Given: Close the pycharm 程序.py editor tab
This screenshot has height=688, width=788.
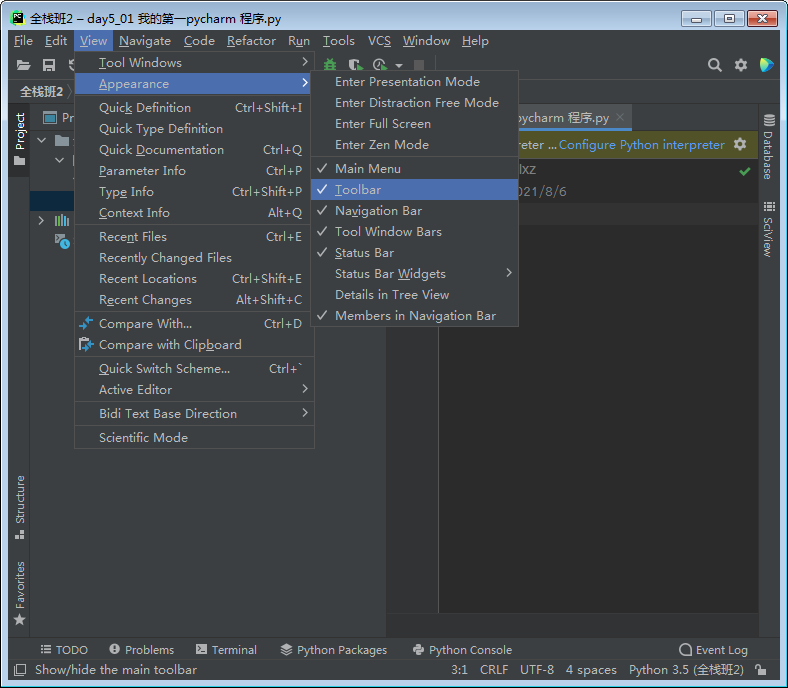Looking at the screenshot, I should [x=620, y=117].
